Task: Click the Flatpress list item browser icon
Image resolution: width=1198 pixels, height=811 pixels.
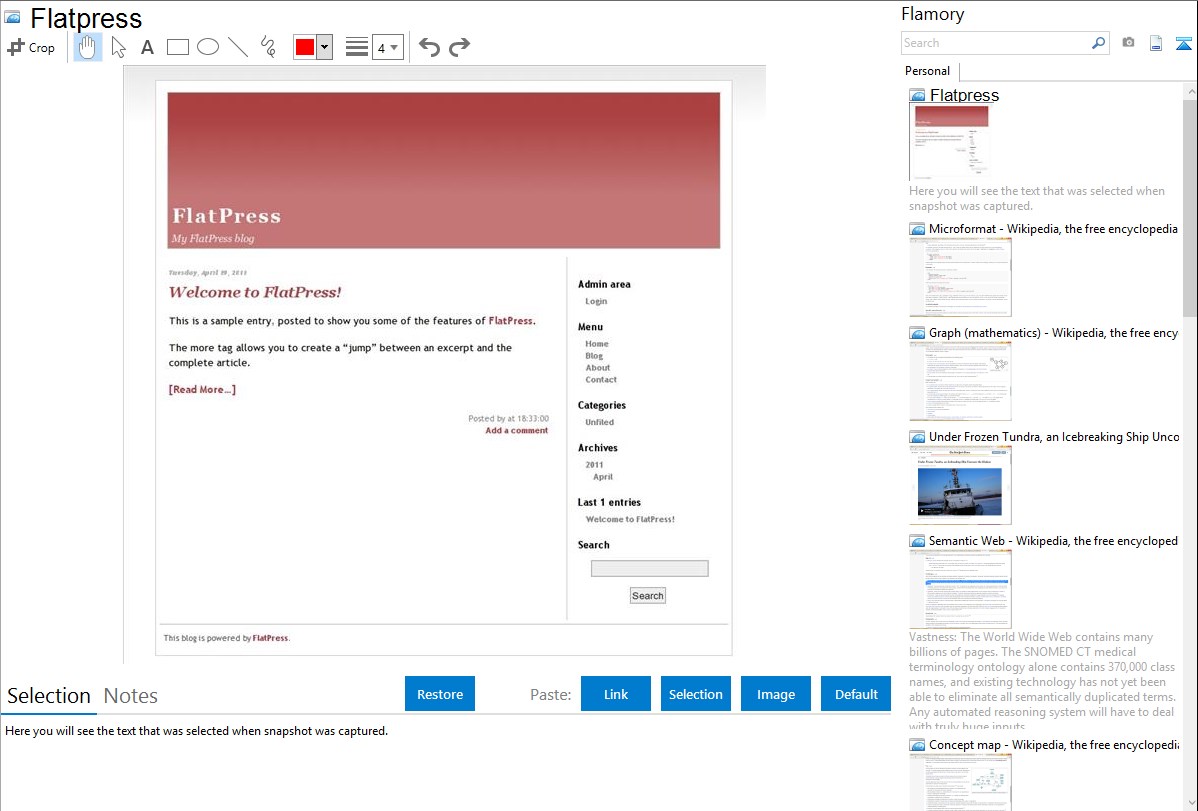Action: tap(917, 96)
